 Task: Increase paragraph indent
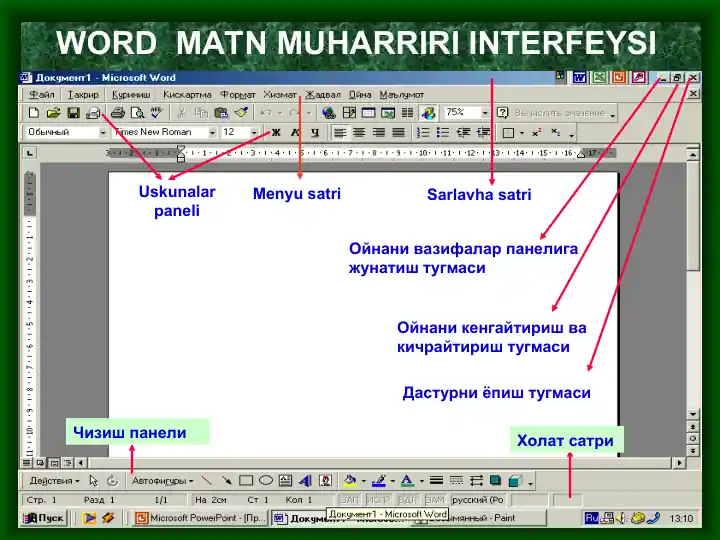point(483,133)
